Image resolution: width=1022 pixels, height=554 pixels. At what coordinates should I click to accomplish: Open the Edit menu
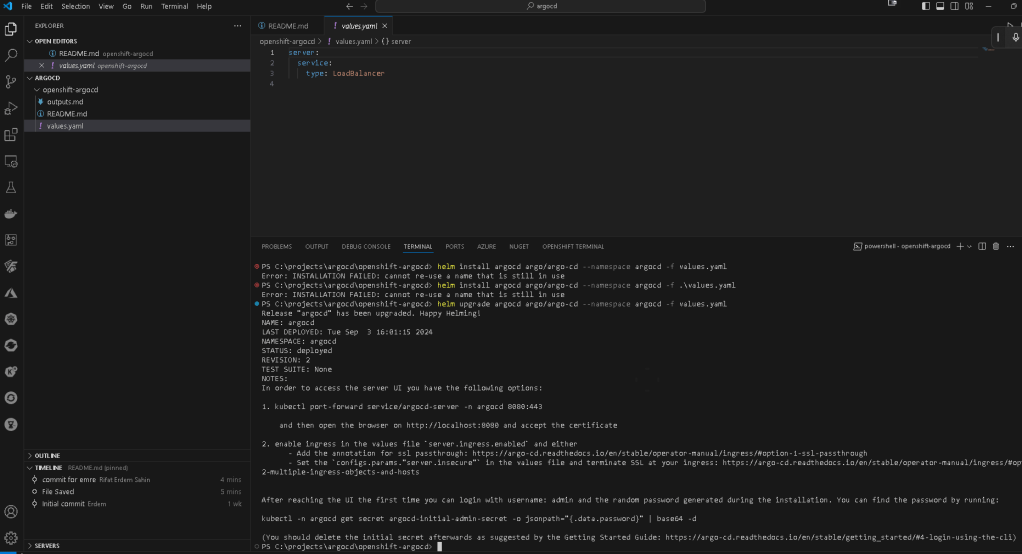point(46,7)
